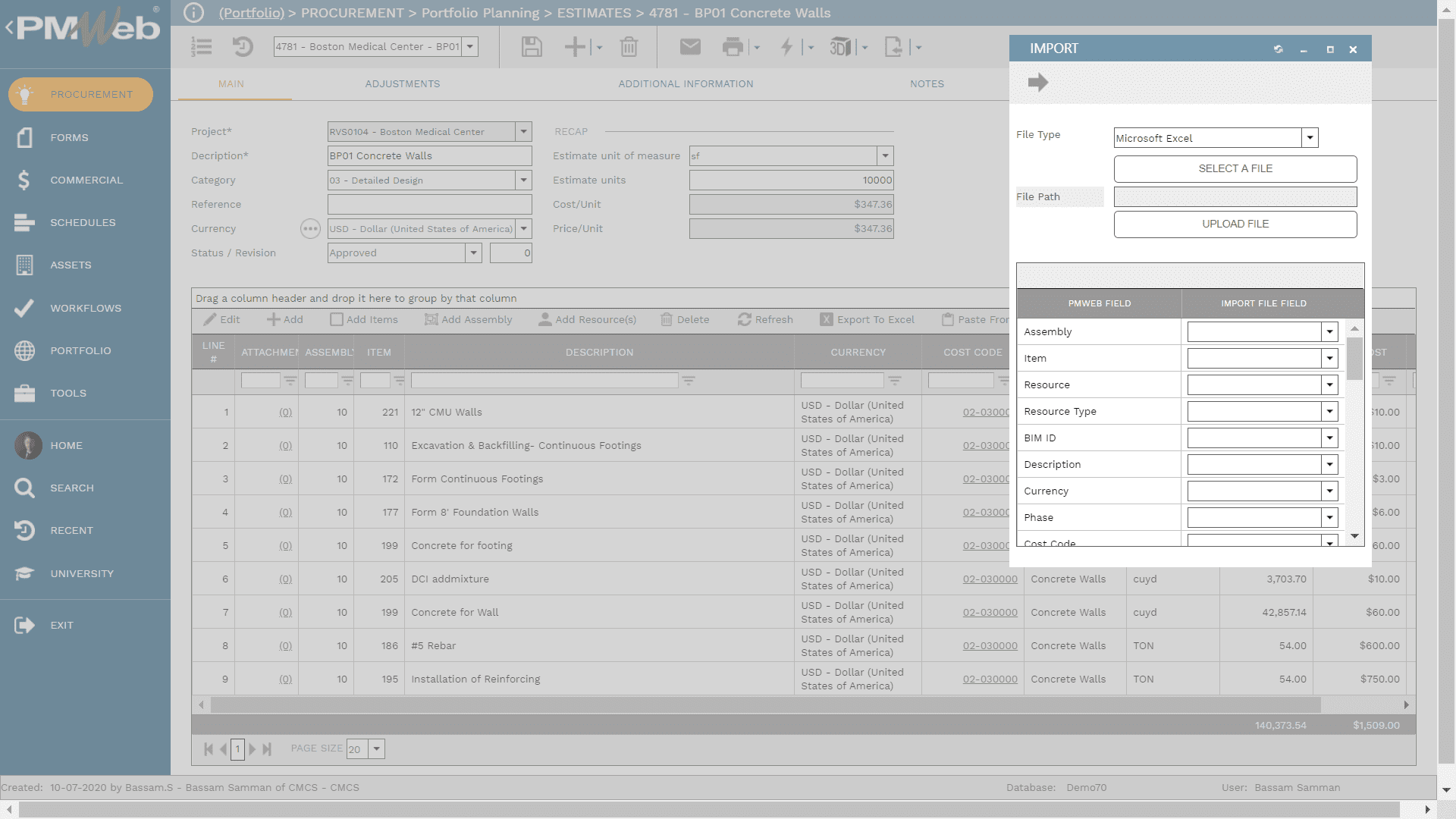Screen dimensions: 1456x819
Task: Click the UPLOAD FILE button
Action: pyautogui.click(x=1235, y=224)
